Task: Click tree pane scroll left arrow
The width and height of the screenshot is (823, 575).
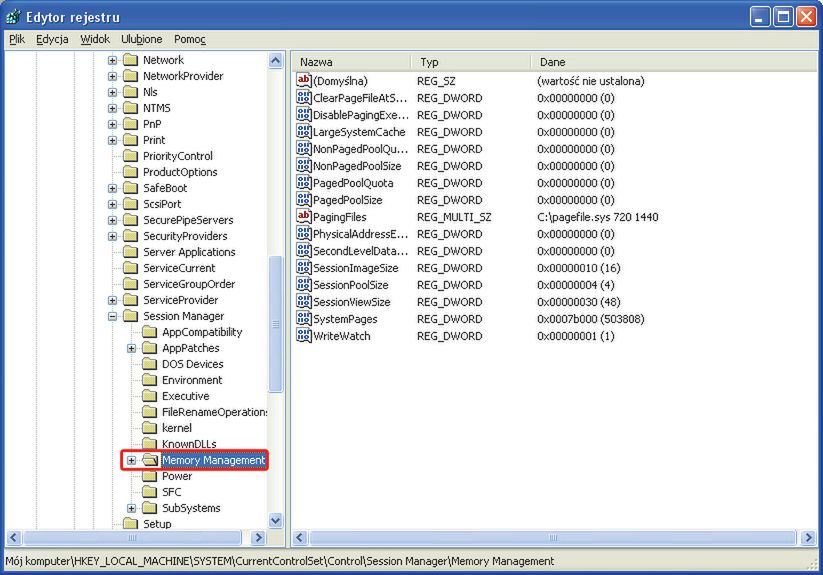Action: coord(14,537)
